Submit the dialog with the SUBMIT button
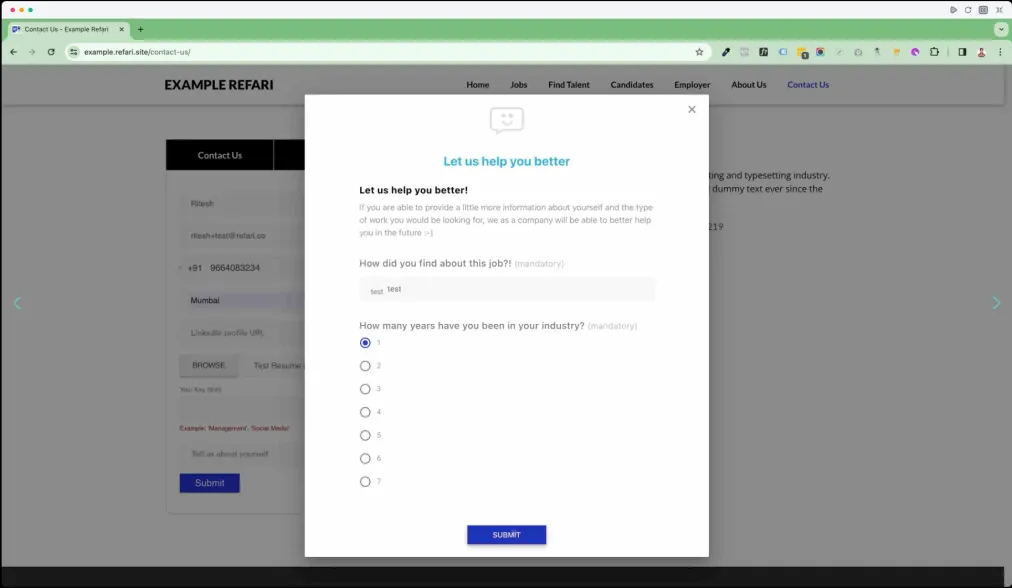The image size is (1012, 588). coord(507,534)
